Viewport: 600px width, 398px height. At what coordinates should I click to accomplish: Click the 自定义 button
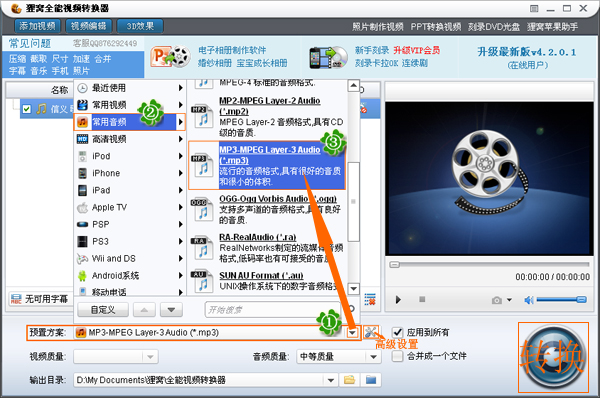(x=103, y=310)
